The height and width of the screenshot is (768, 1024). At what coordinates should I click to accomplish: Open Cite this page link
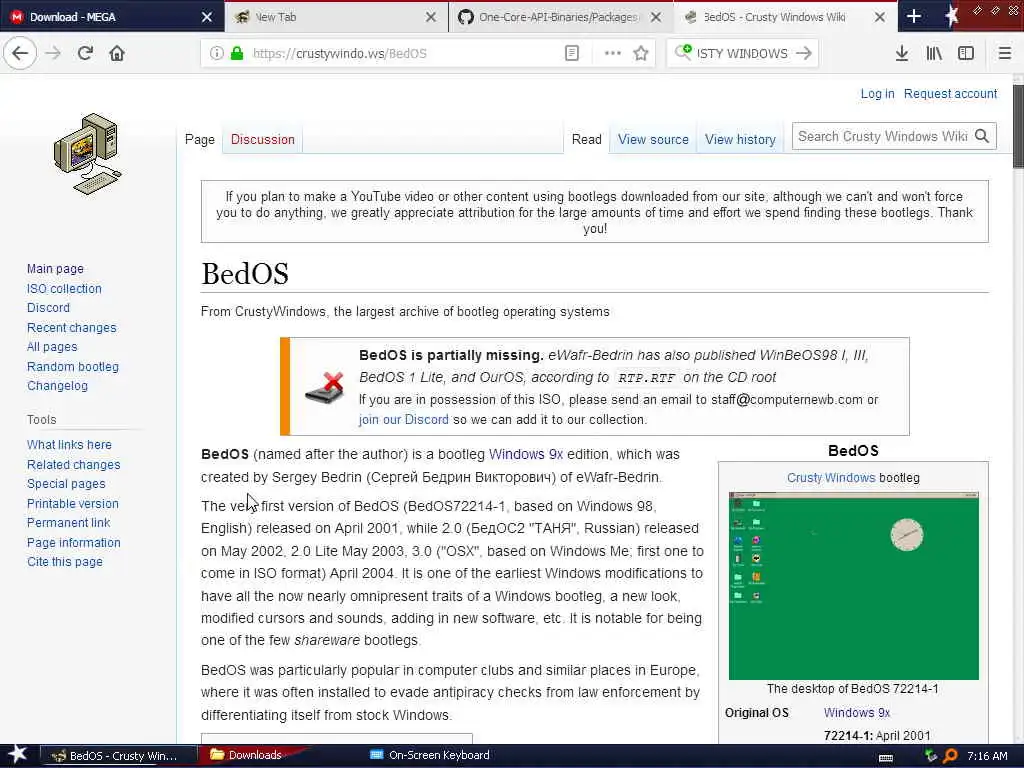65,562
